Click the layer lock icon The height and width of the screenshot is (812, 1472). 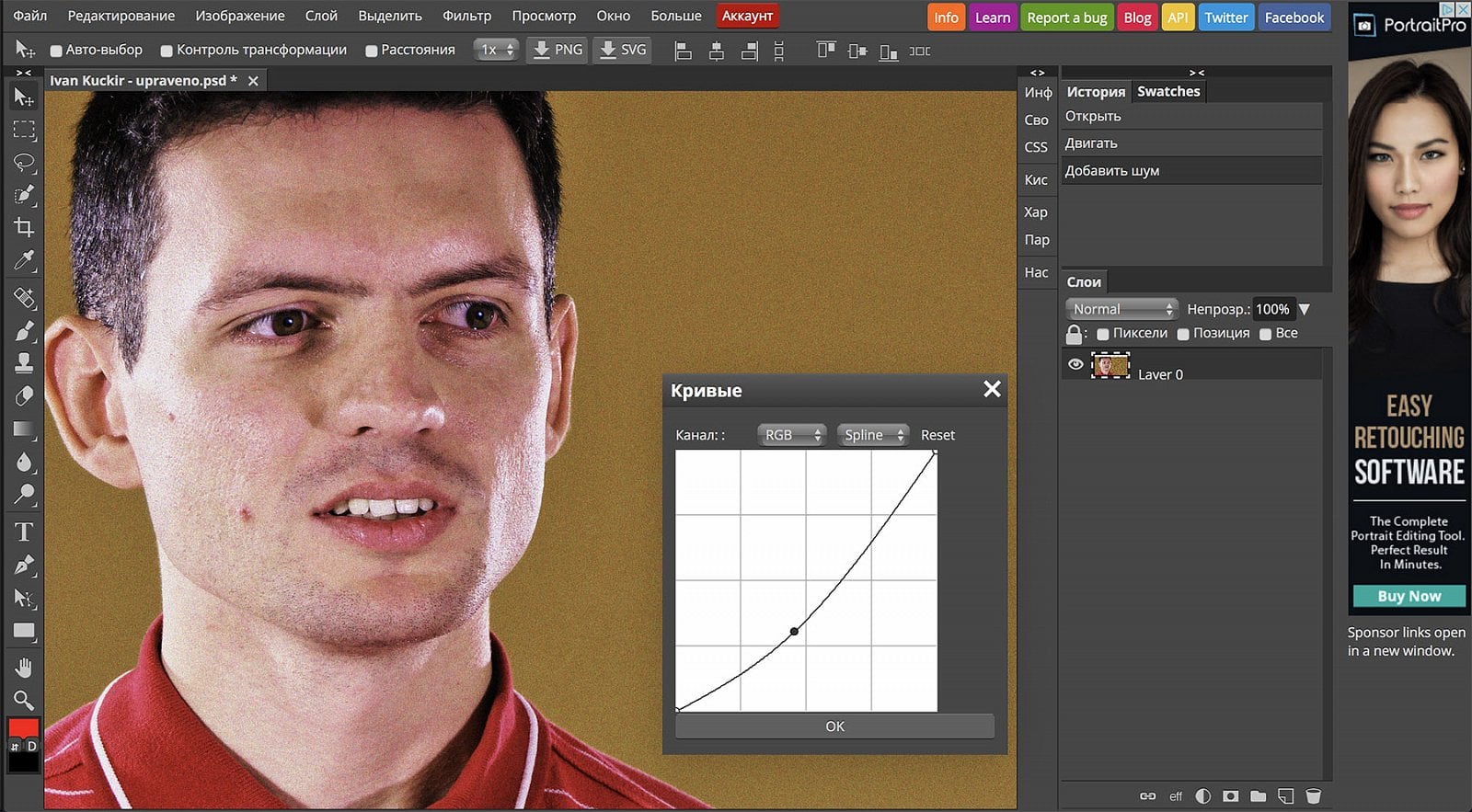pyautogui.click(x=1074, y=333)
